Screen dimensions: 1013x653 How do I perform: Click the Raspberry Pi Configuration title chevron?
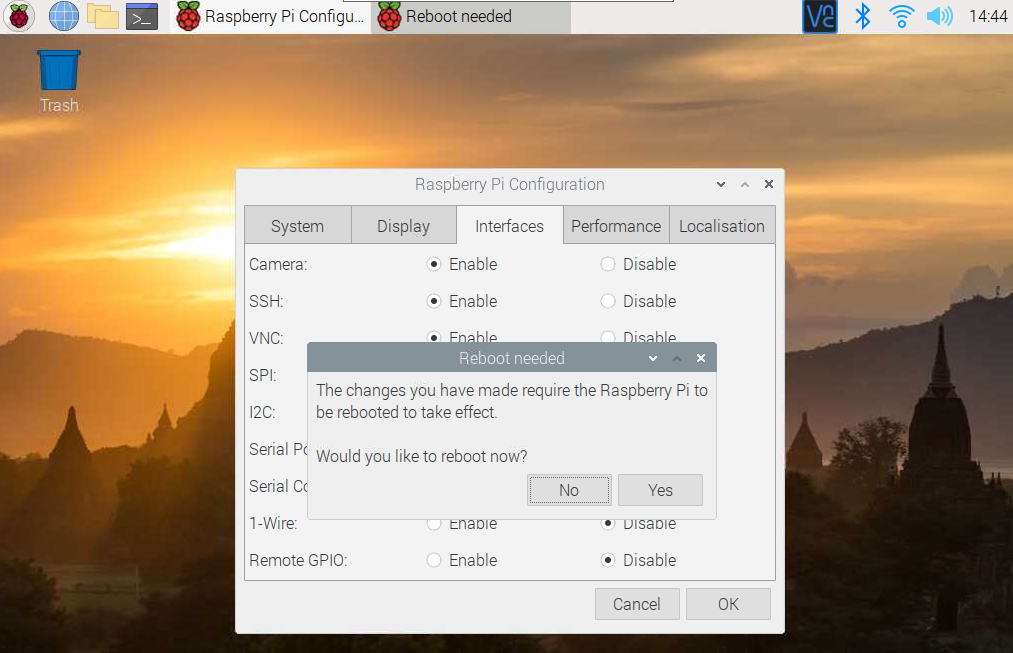click(x=720, y=184)
